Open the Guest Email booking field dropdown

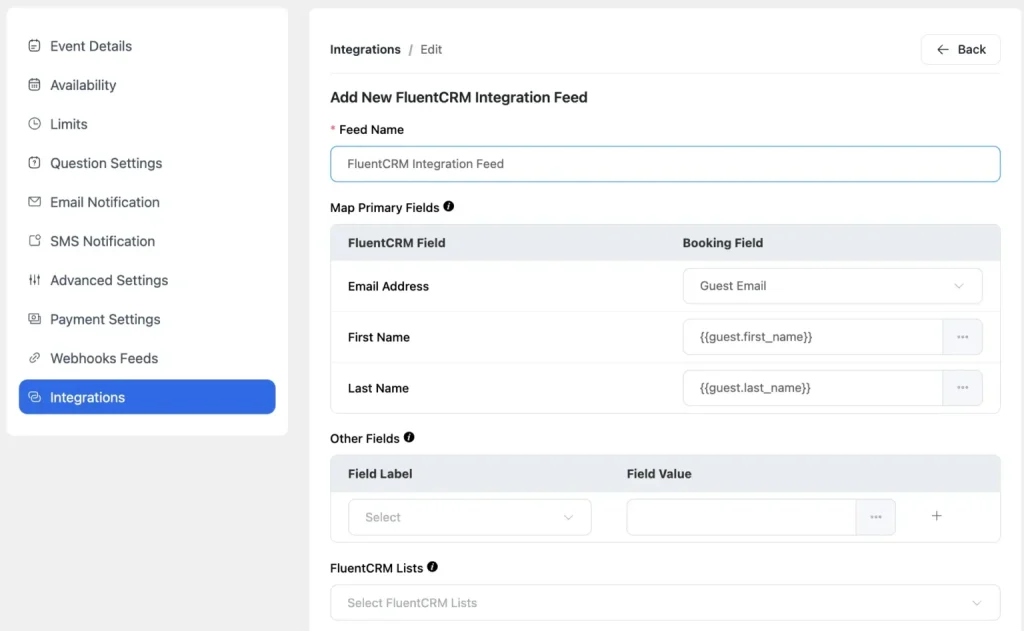click(832, 286)
